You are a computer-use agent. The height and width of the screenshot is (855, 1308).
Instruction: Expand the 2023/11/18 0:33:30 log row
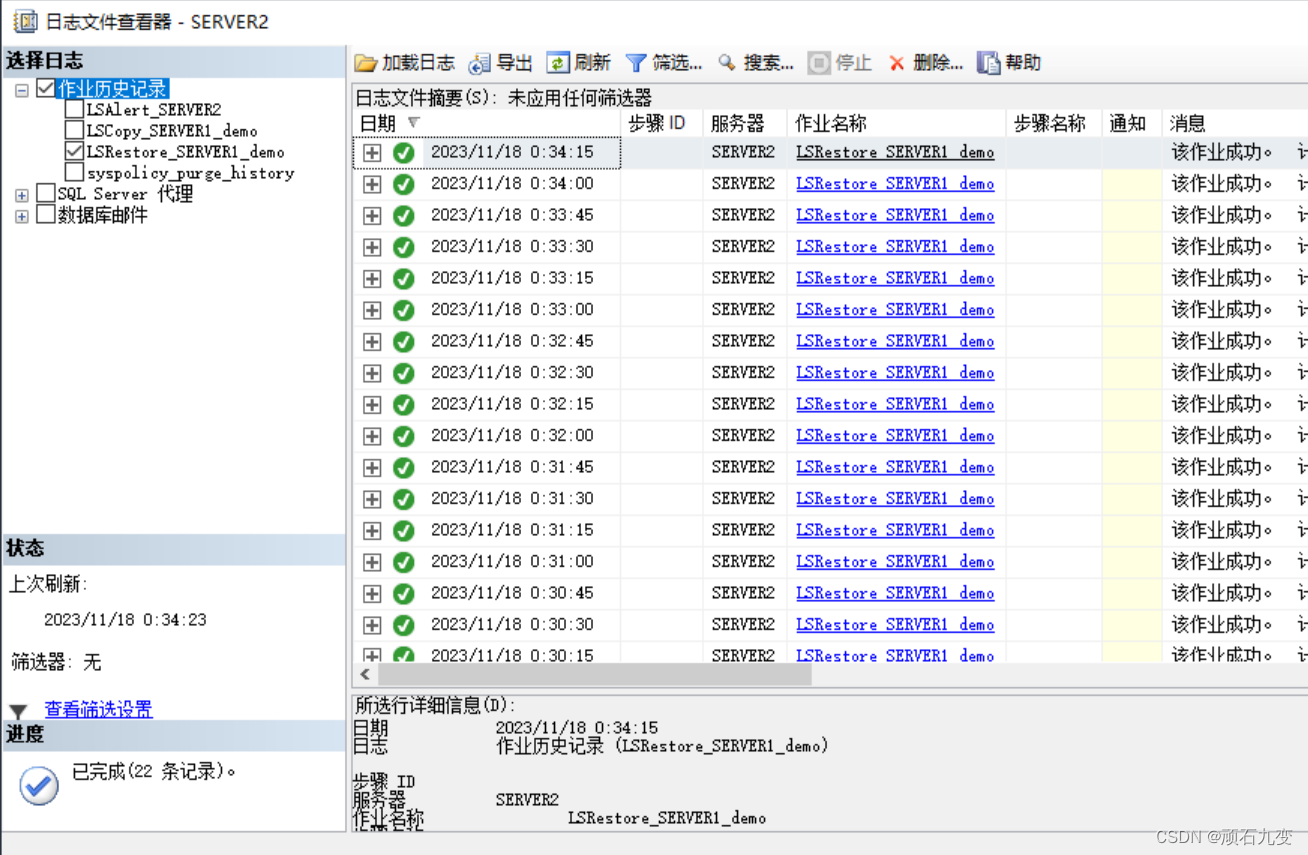point(372,247)
